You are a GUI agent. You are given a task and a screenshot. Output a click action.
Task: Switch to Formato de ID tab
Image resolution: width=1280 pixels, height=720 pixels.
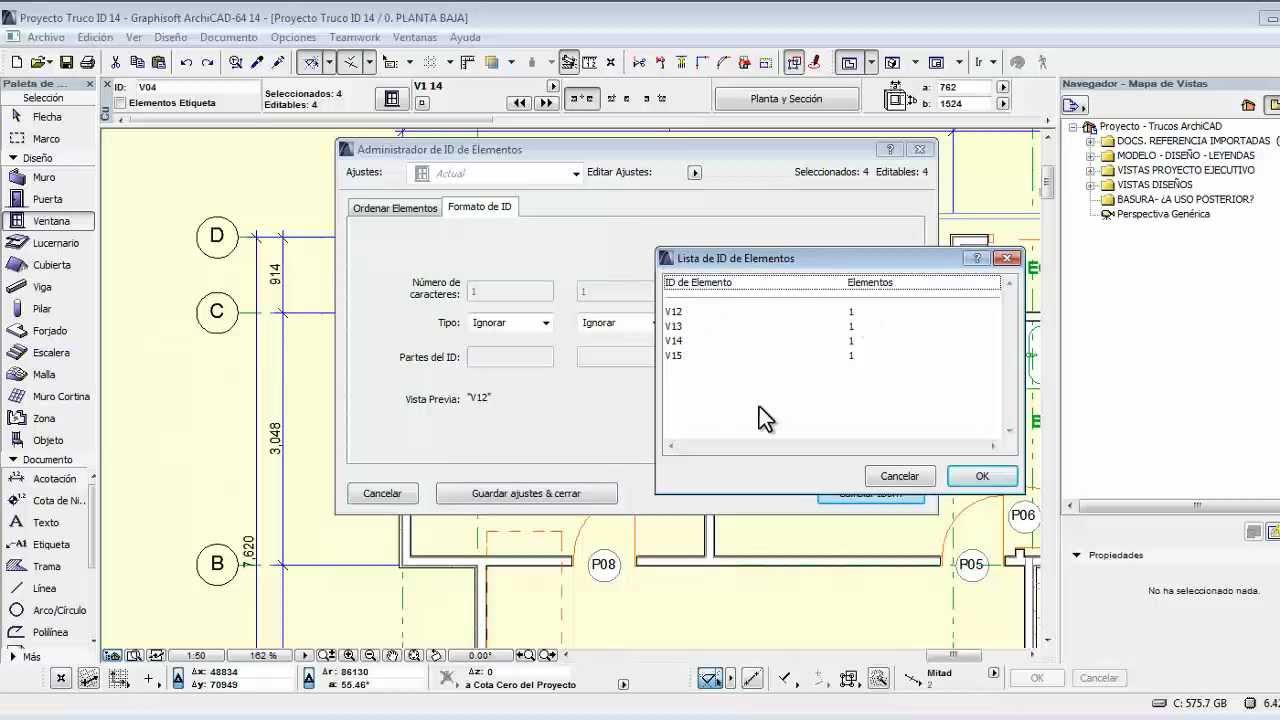tap(479, 207)
